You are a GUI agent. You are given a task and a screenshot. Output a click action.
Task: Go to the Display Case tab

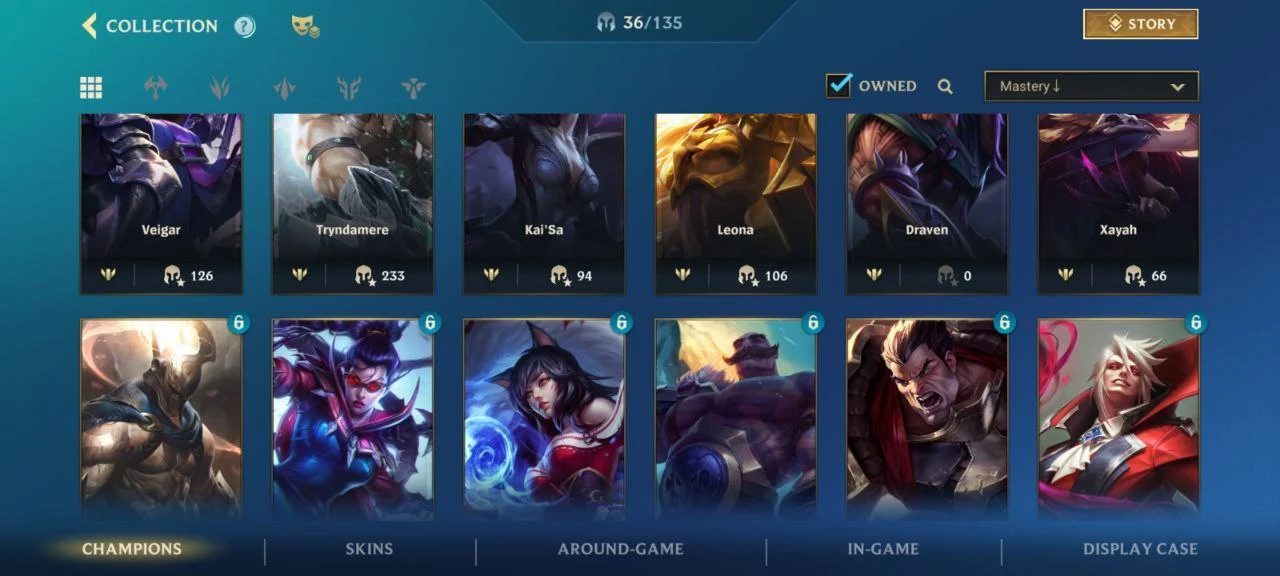point(1140,549)
